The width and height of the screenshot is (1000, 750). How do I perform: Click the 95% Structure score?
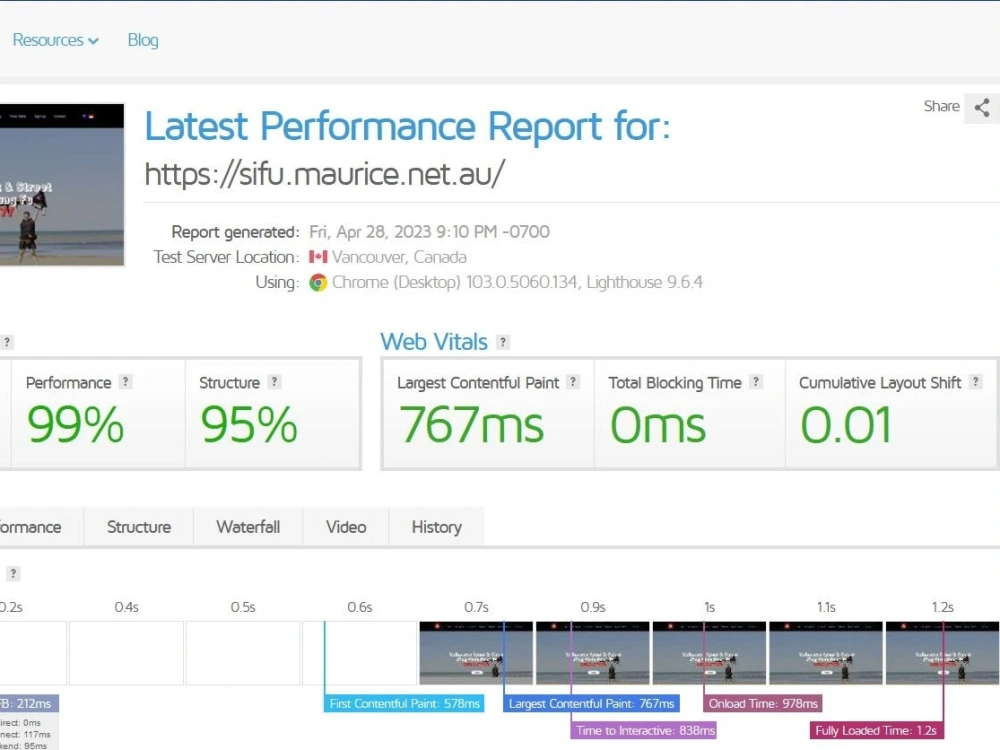pyautogui.click(x=249, y=425)
